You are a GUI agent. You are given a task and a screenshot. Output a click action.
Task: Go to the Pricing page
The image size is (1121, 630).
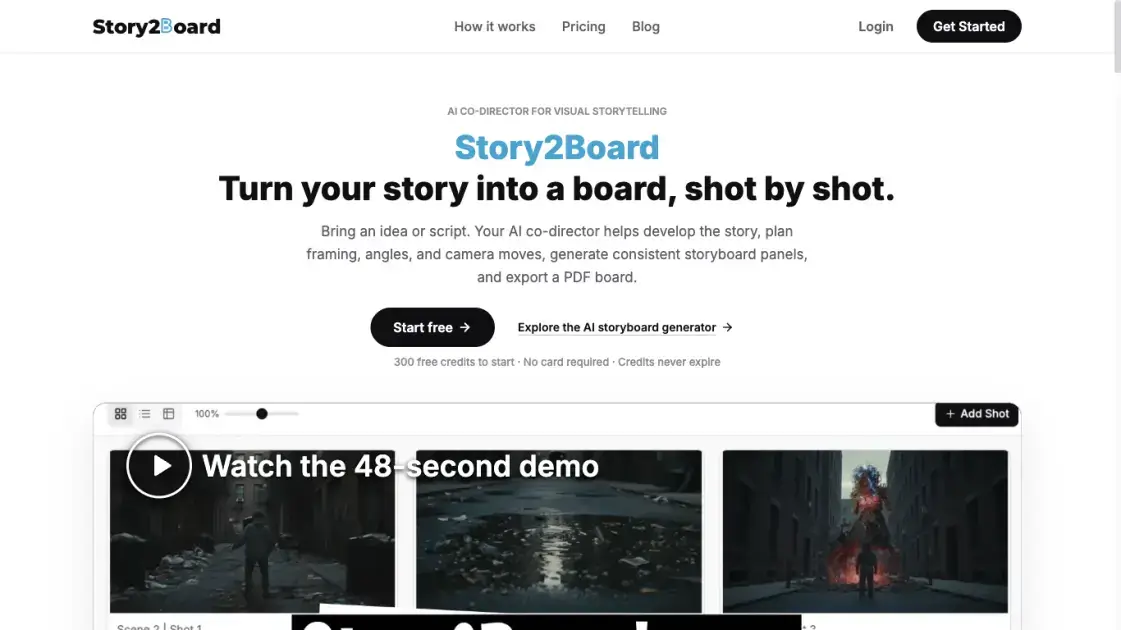pos(583,26)
